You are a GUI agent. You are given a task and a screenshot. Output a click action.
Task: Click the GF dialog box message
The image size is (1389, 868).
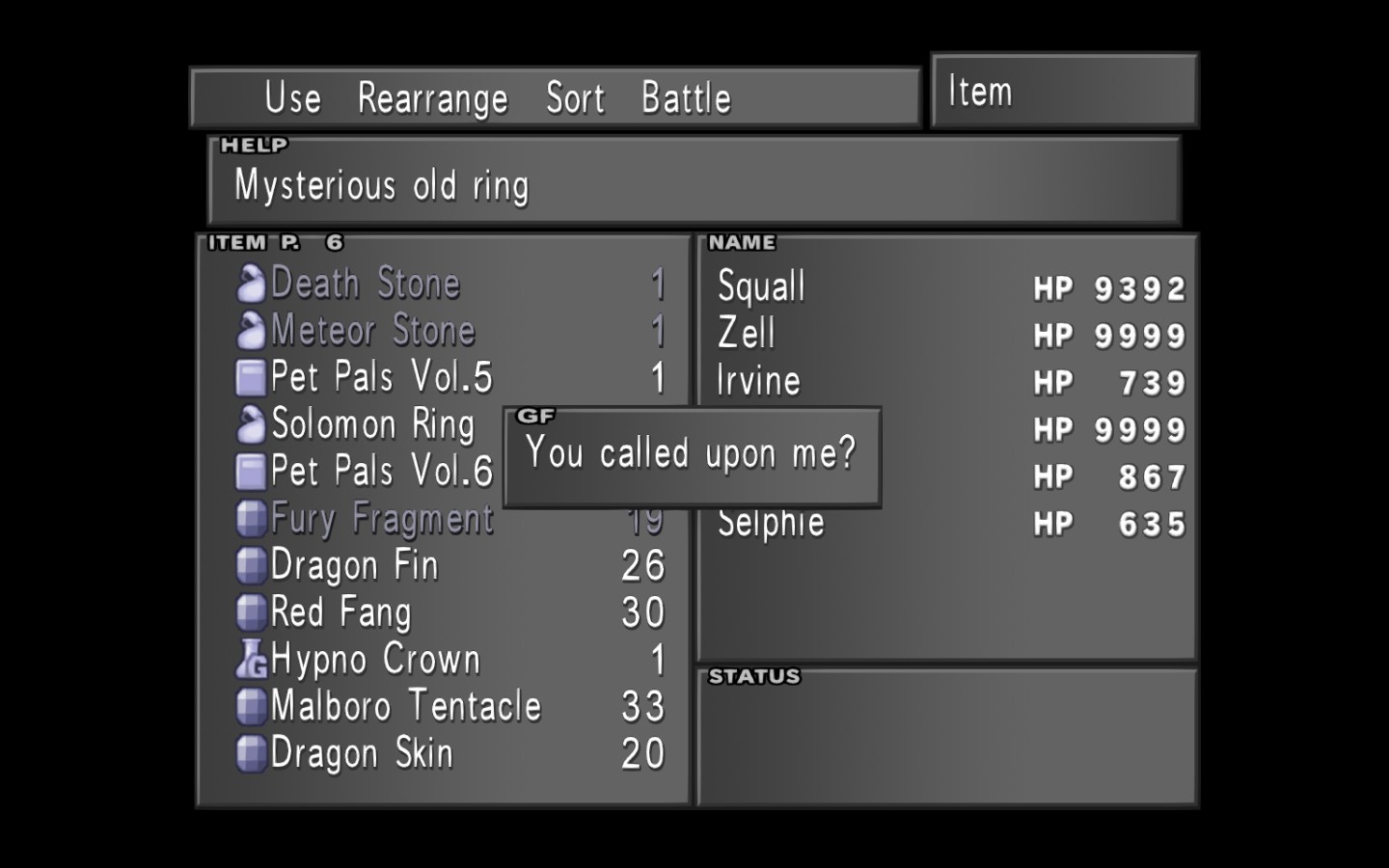point(691,453)
